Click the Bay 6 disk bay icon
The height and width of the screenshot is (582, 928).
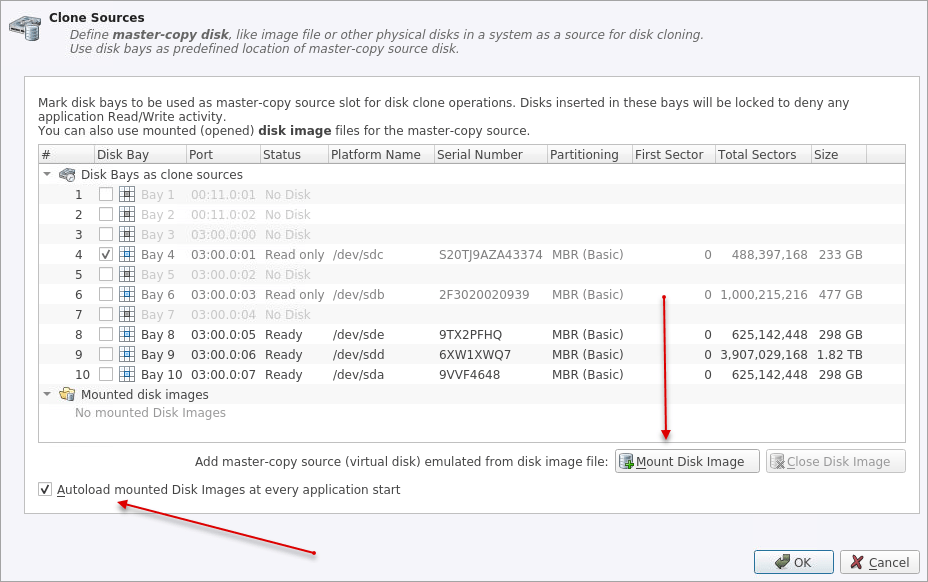127,294
